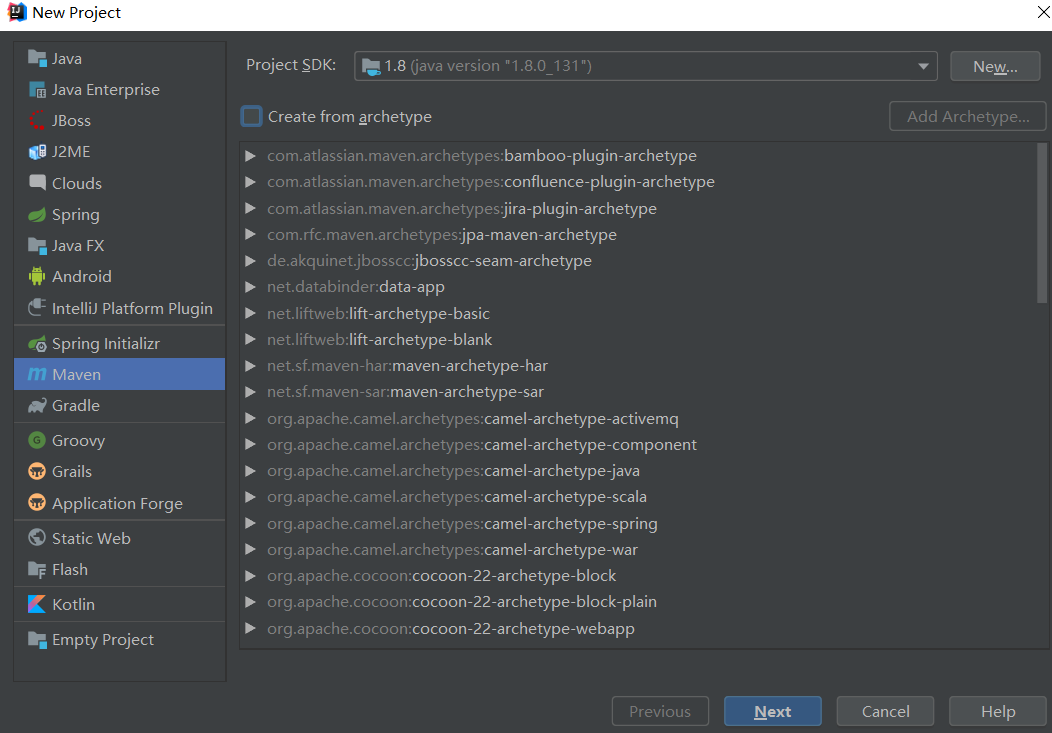Enable Create from archetype checkbox
1052x733 pixels.
click(x=252, y=116)
